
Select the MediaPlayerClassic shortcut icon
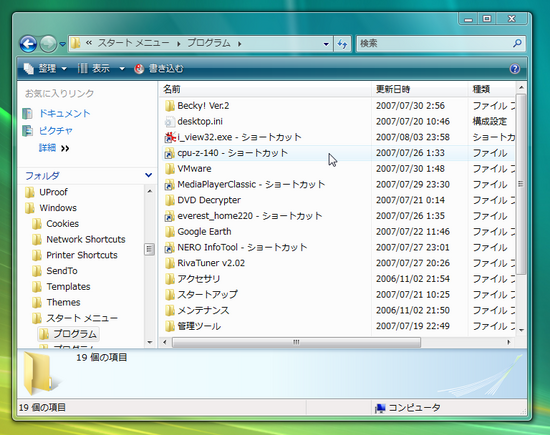point(170,185)
